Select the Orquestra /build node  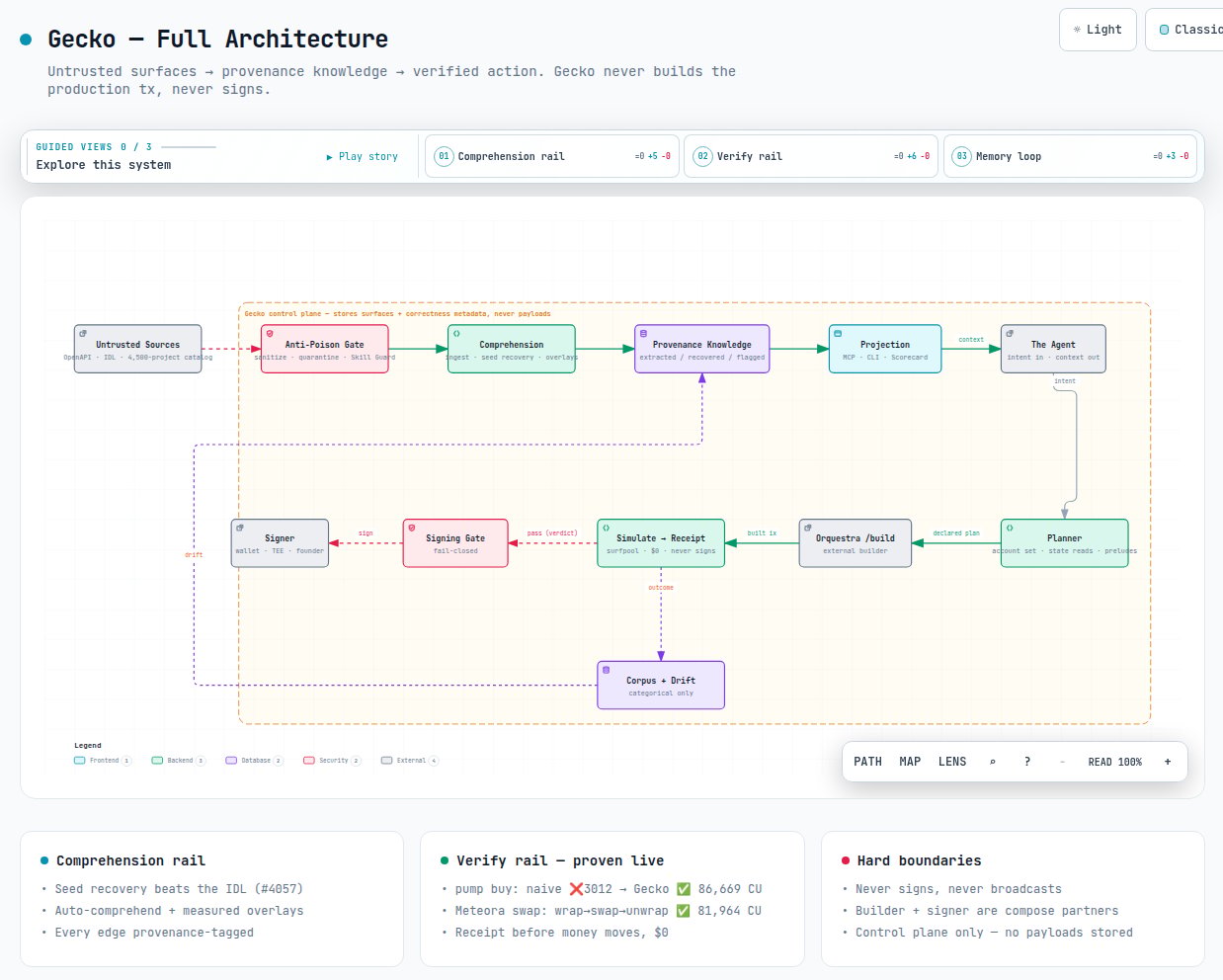pos(856,543)
